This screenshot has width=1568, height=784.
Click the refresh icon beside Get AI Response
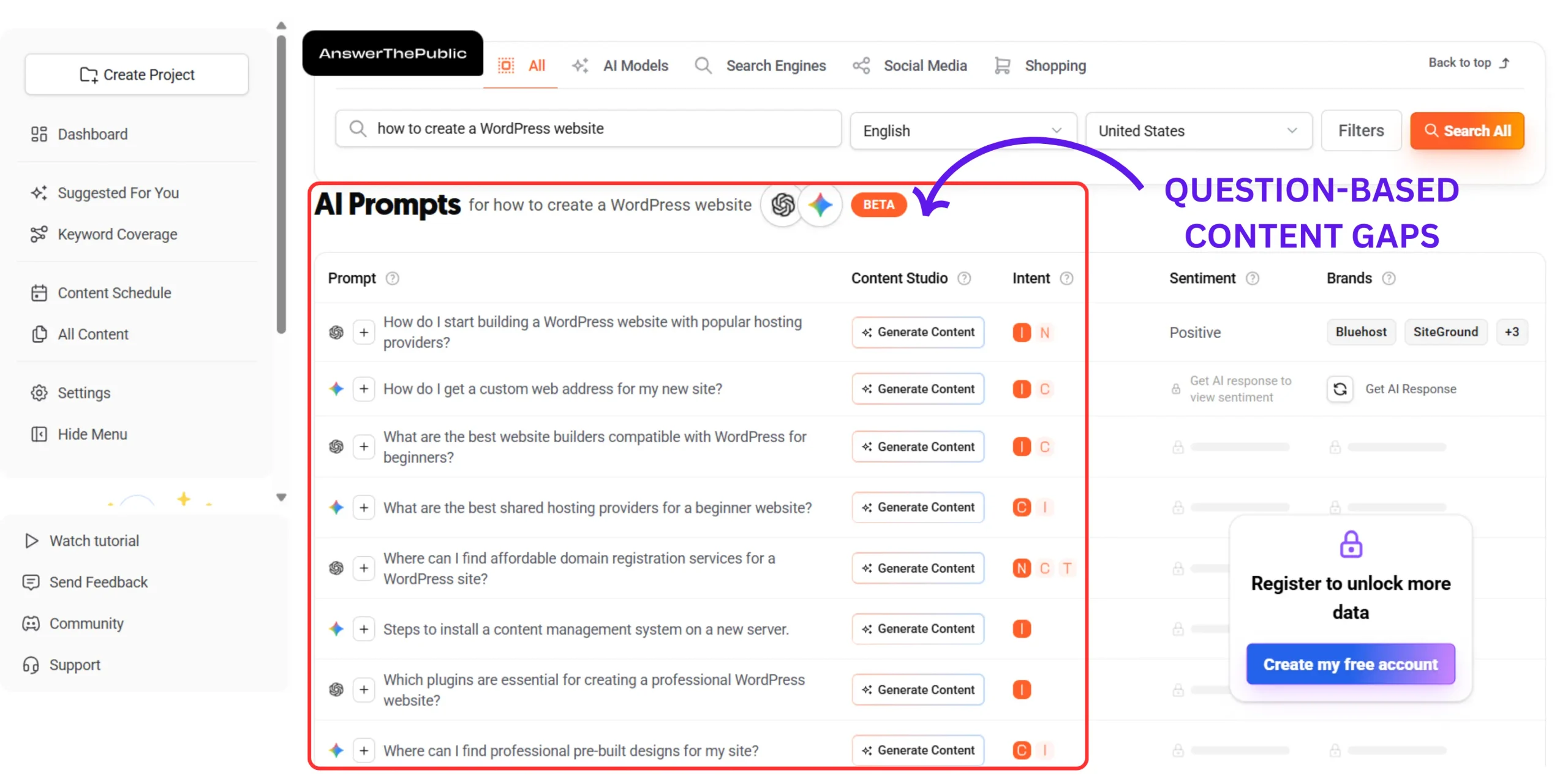[x=1340, y=389]
